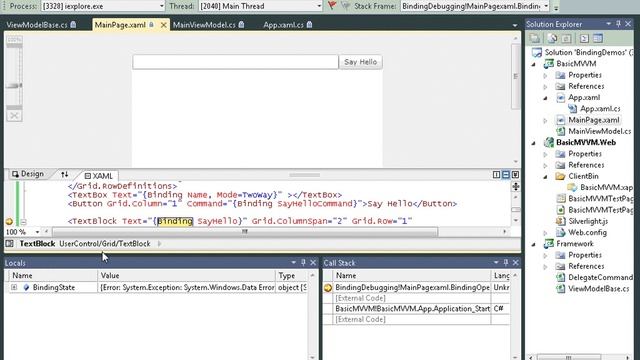Pin the Call Stack panel
This screenshot has height=360, width=640.
[x=506, y=262]
